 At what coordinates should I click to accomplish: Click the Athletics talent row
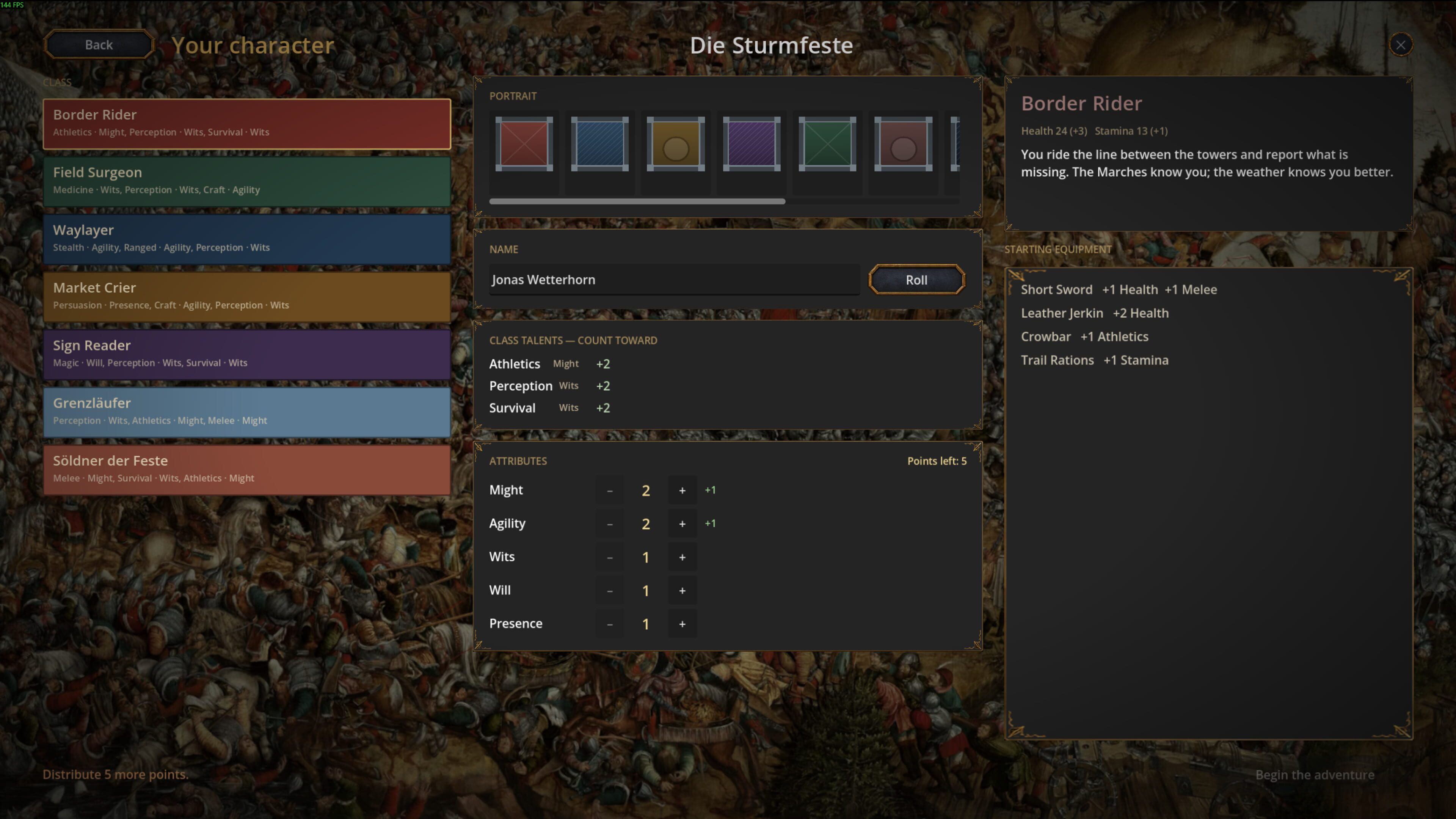pyautogui.click(x=549, y=364)
